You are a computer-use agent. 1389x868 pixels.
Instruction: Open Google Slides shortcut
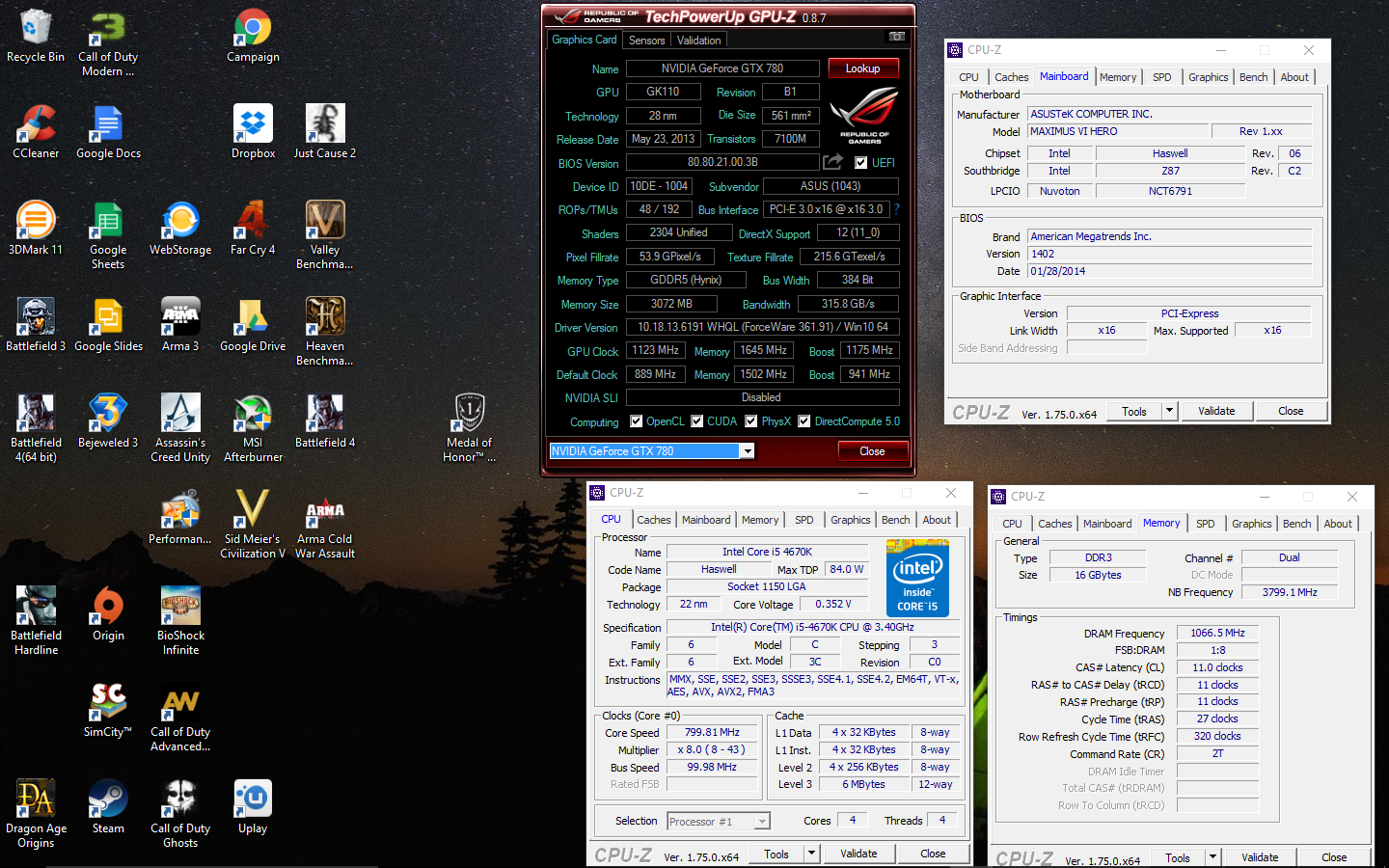click(108, 326)
